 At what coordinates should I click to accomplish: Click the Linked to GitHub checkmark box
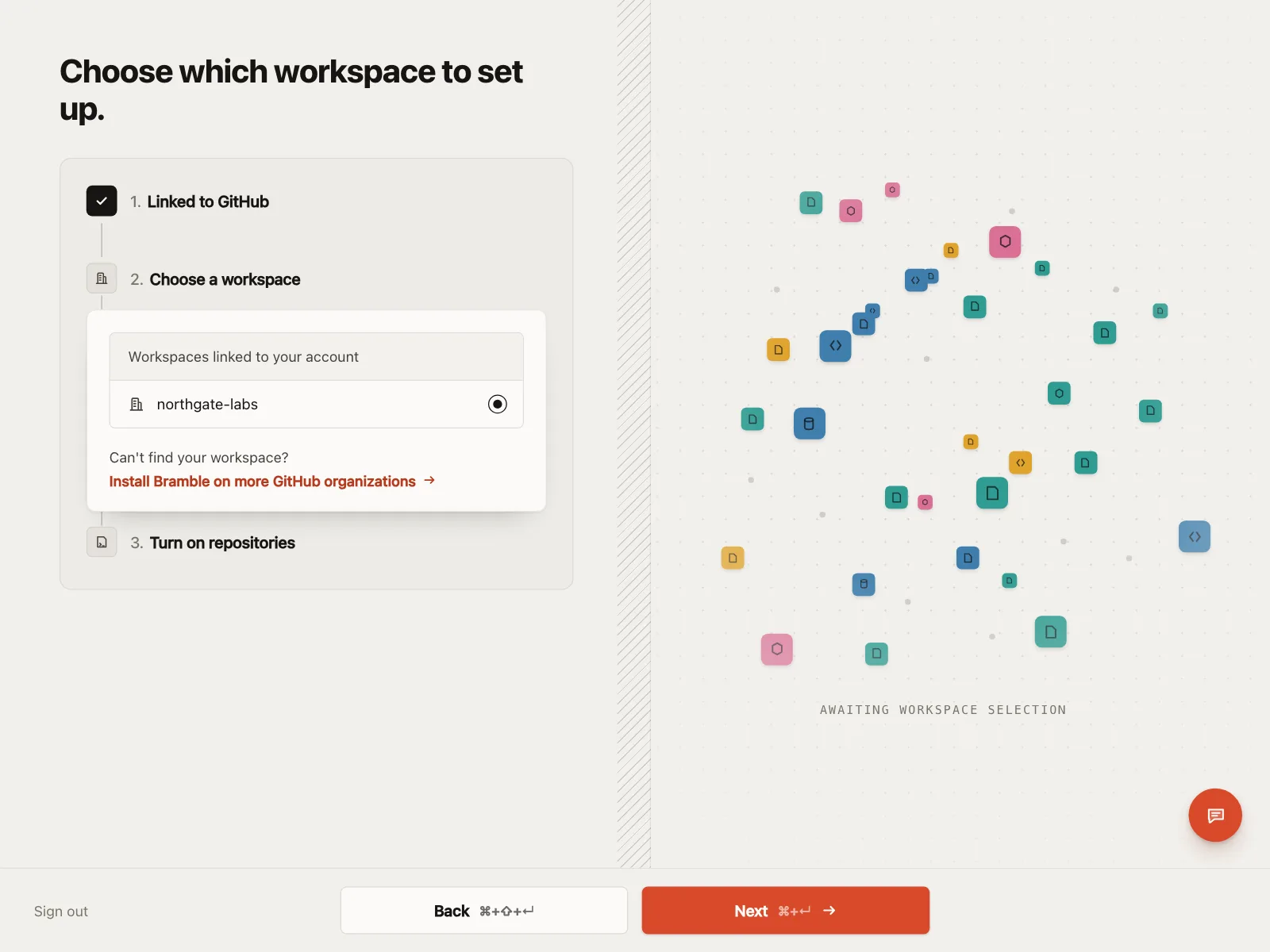coord(102,201)
